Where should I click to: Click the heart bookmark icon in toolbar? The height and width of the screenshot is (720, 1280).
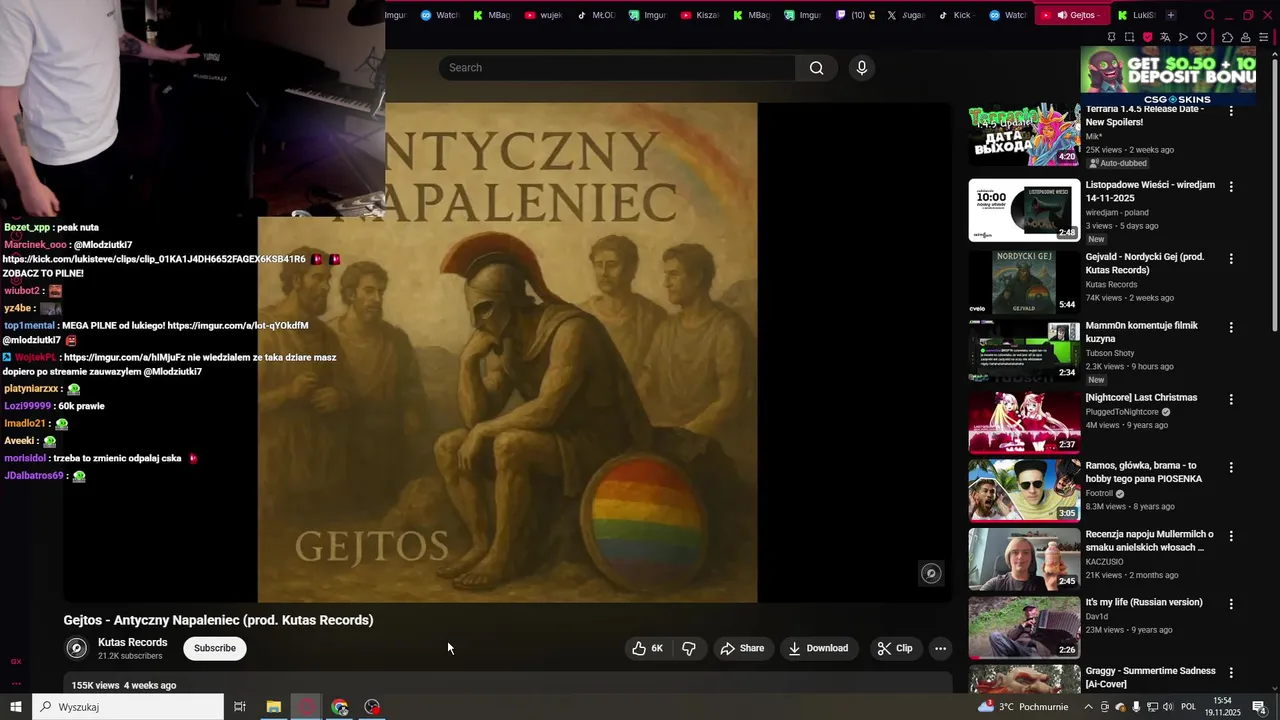coord(1202,37)
